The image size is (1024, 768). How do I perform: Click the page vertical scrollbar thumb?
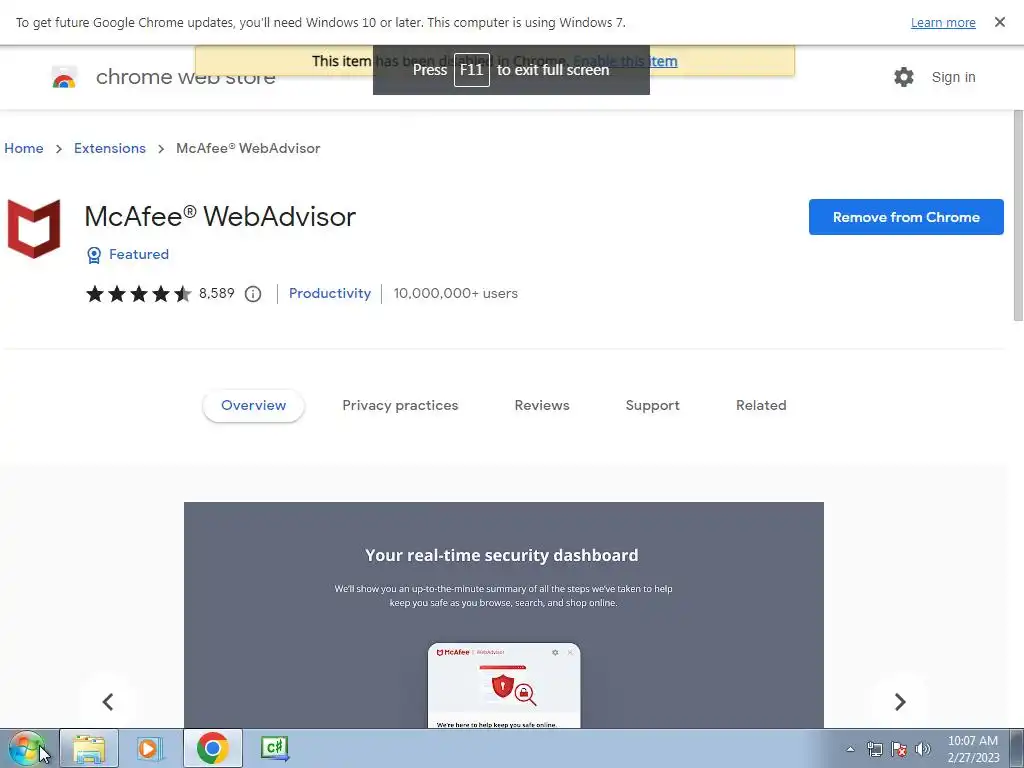coord(1018,216)
